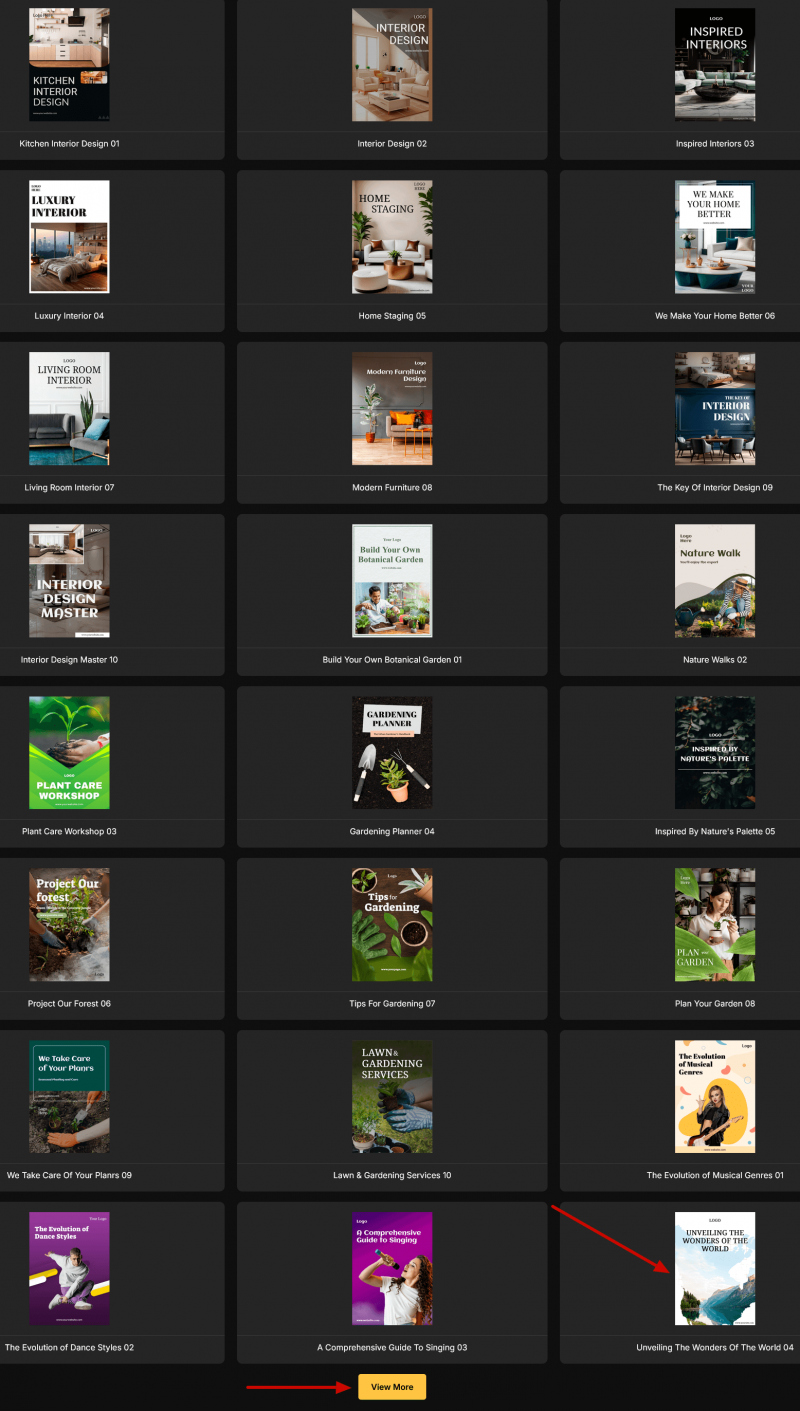This screenshot has width=800, height=1411.
Task: Click 'Unveiling The Wonders Of The World 04' caption
Action: pyautogui.click(x=715, y=1348)
